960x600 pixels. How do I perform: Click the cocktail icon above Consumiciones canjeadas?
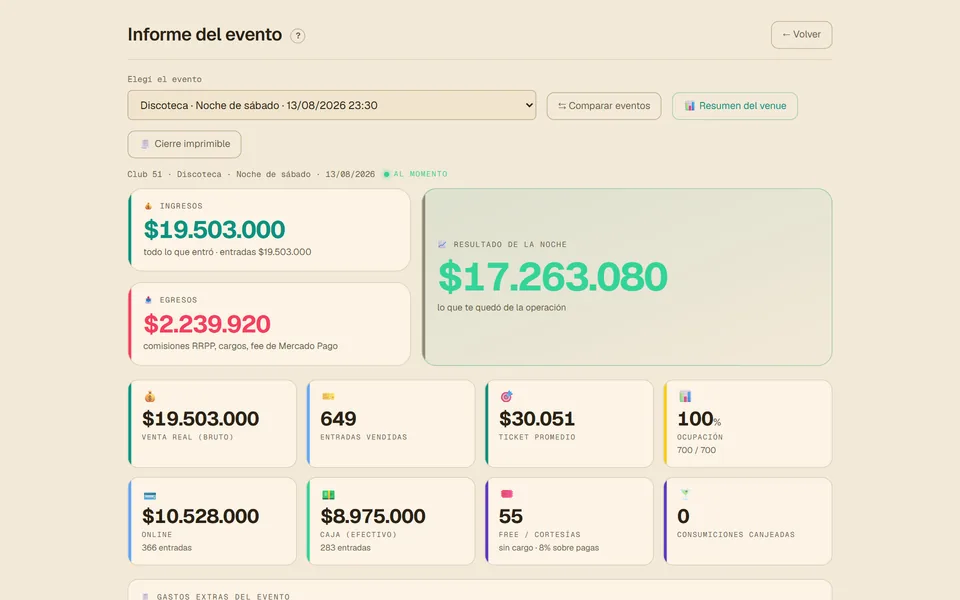(x=684, y=494)
